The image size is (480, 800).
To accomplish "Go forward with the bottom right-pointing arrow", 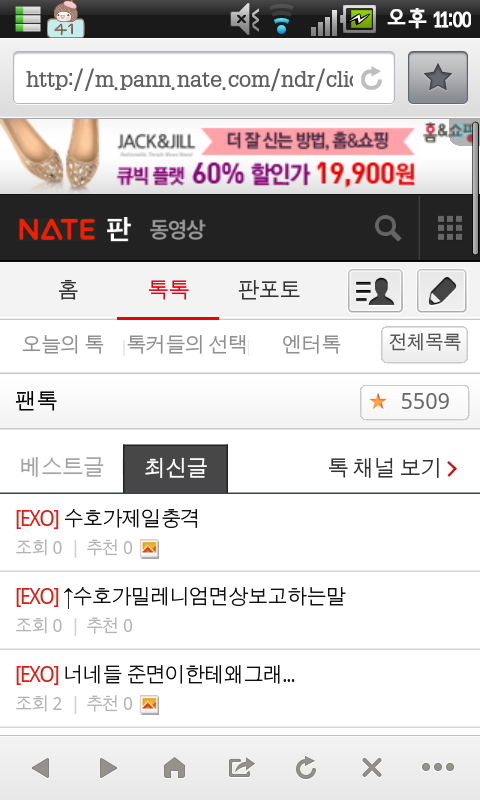I will coord(108,767).
